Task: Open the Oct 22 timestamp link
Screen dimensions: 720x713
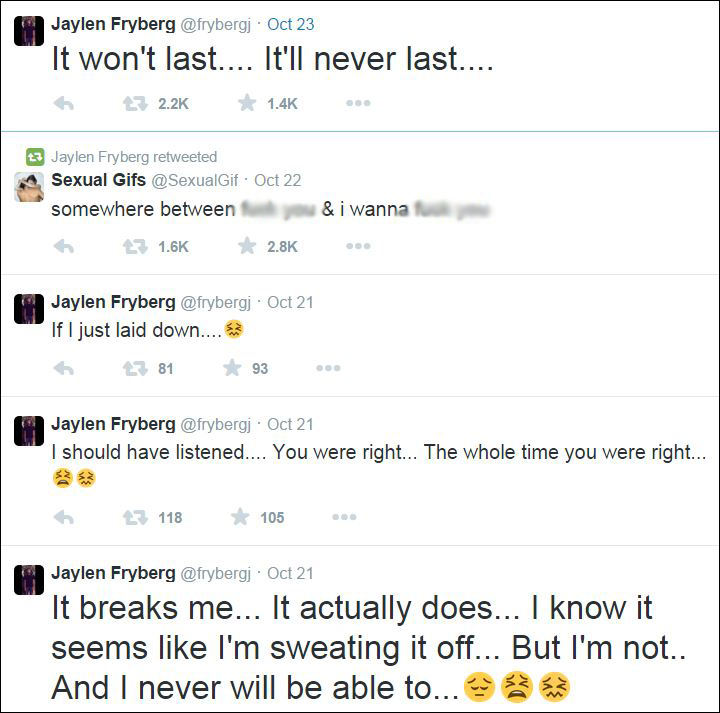Action: (x=277, y=180)
